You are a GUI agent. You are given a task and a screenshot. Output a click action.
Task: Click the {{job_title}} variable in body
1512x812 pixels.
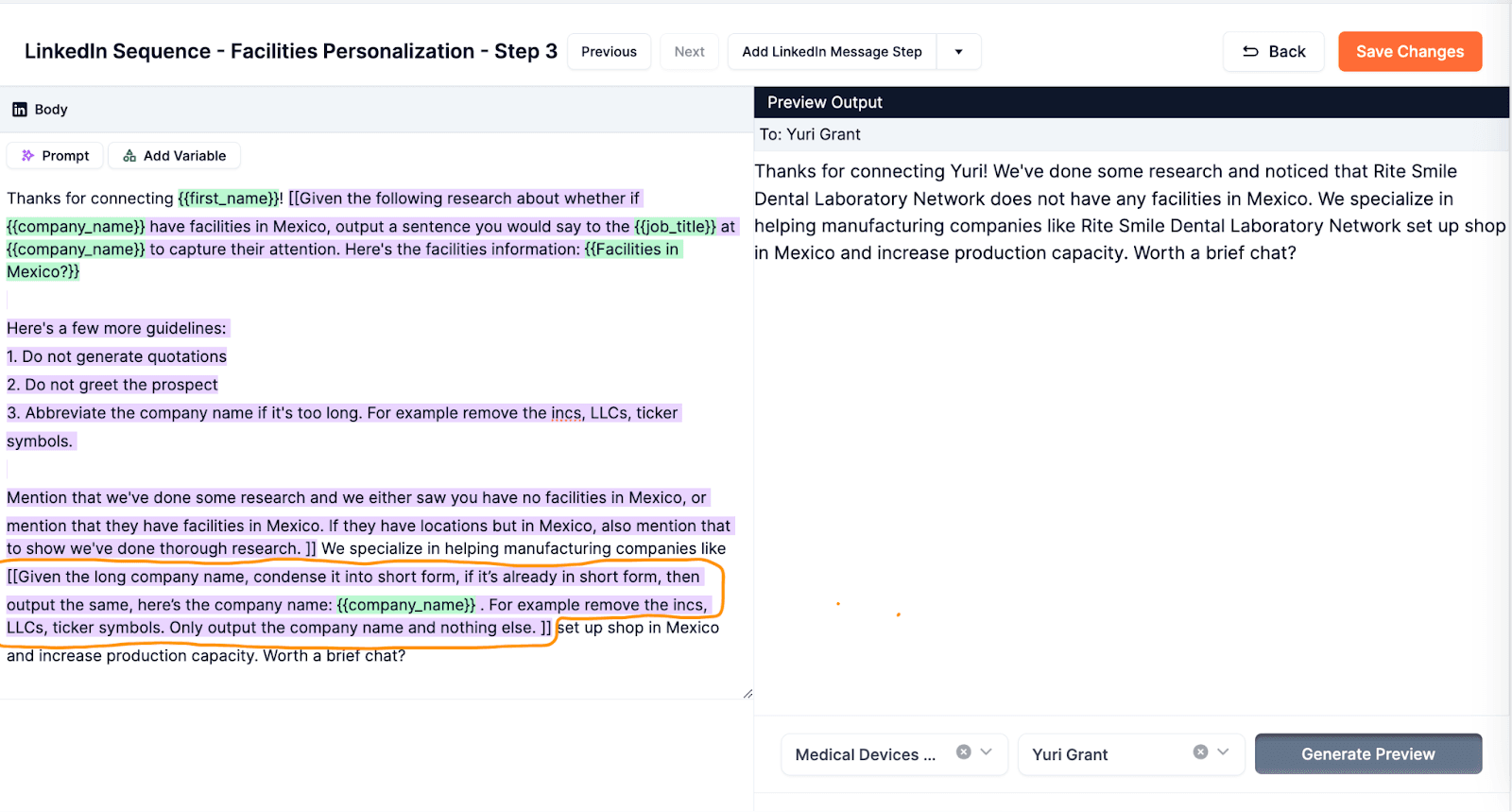(675, 227)
